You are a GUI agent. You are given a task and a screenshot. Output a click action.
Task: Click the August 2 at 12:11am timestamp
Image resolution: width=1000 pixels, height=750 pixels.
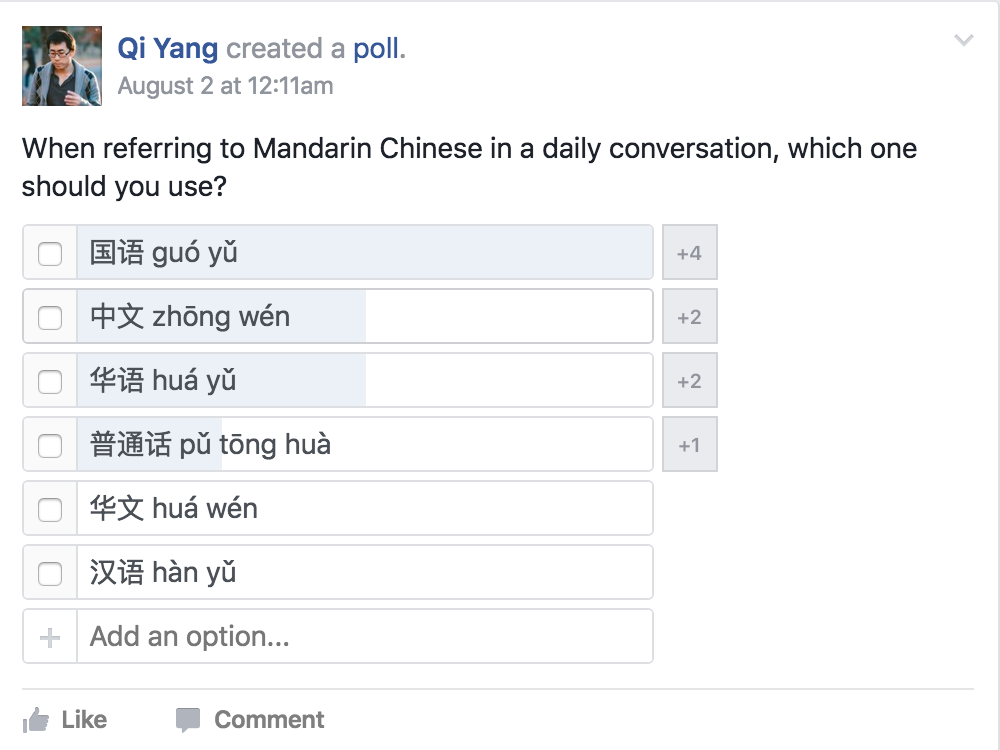[225, 85]
